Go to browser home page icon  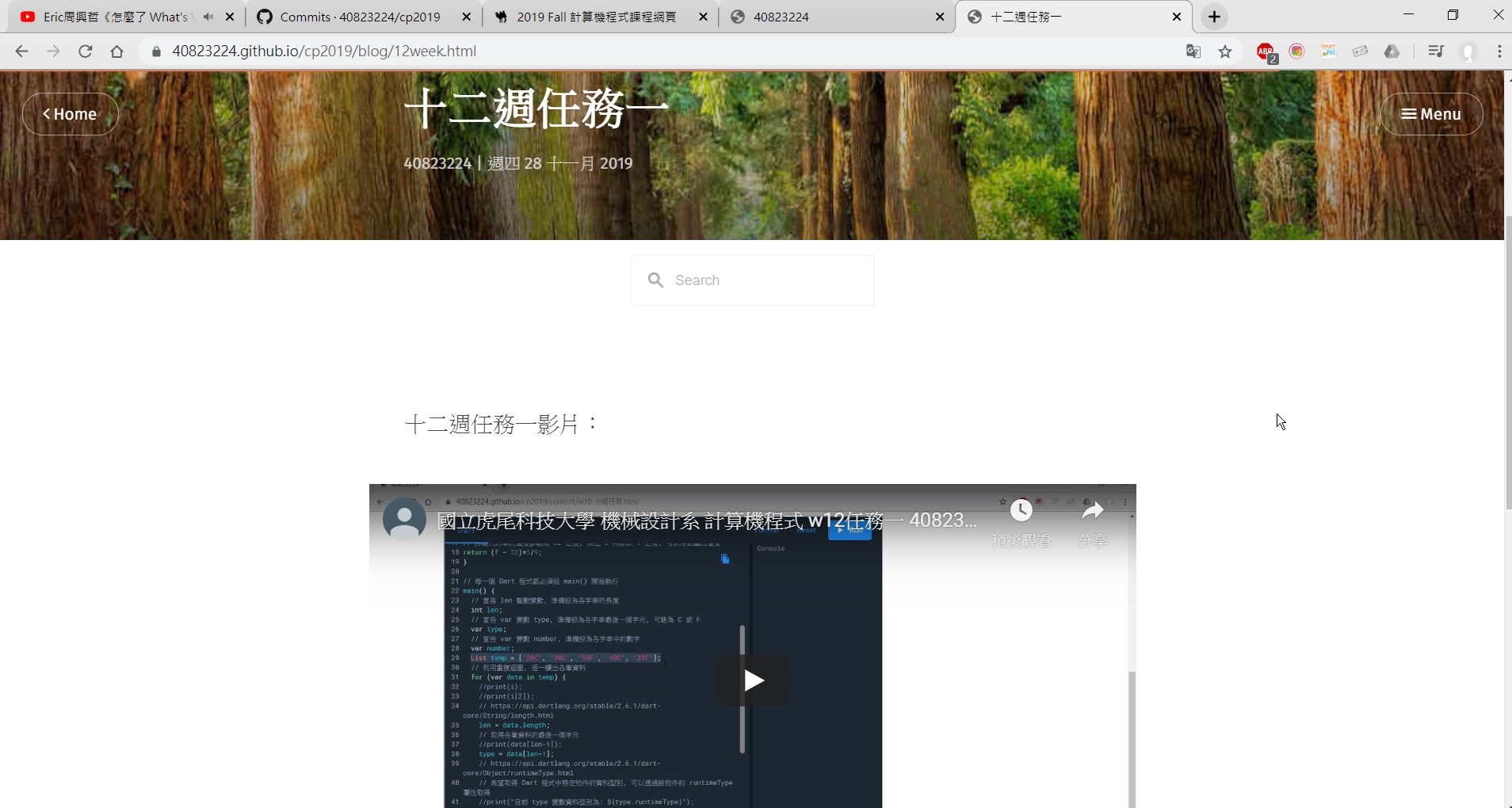click(117, 51)
